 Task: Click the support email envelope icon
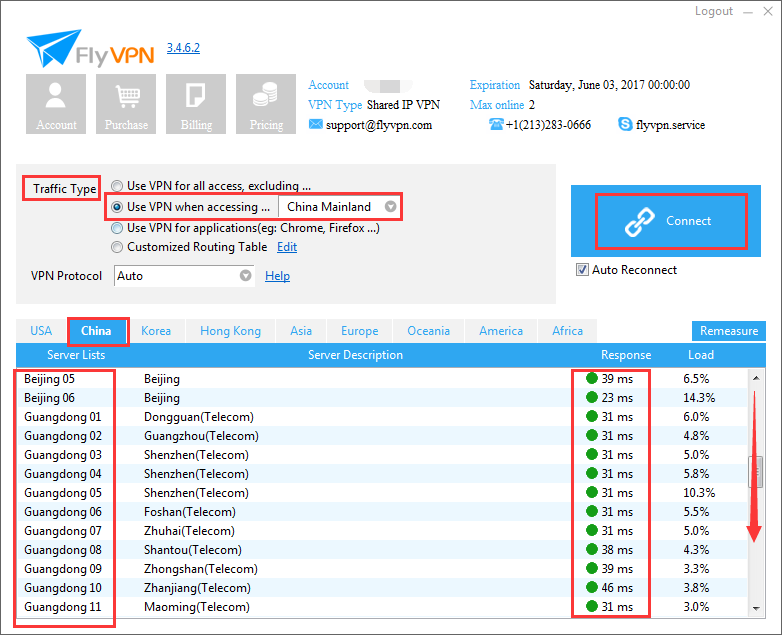point(315,124)
